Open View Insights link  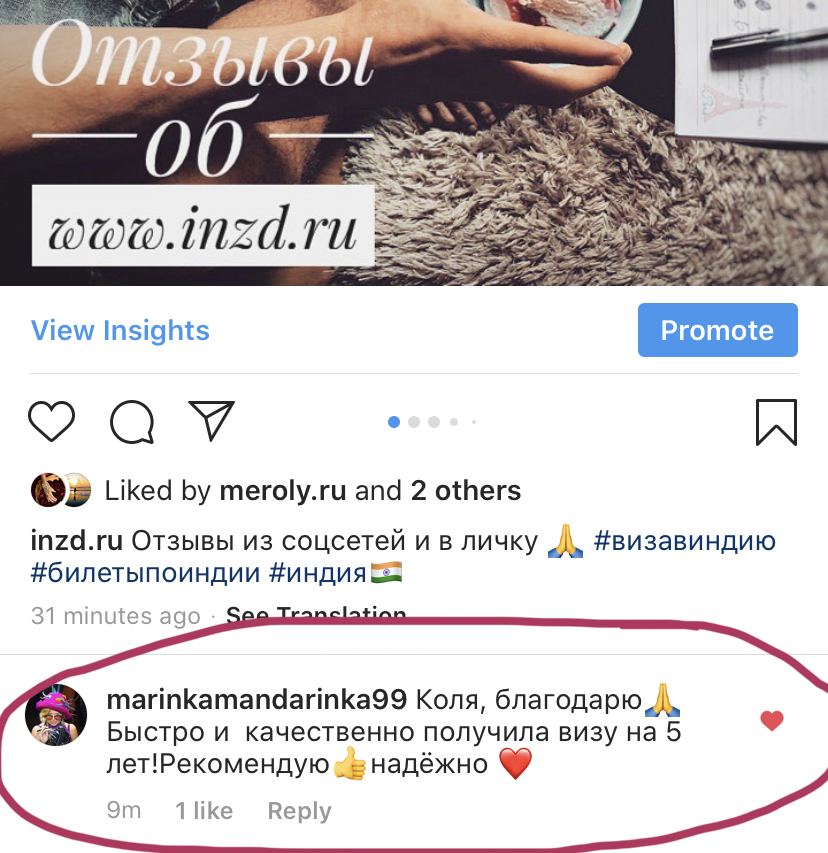pyautogui.click(x=120, y=331)
